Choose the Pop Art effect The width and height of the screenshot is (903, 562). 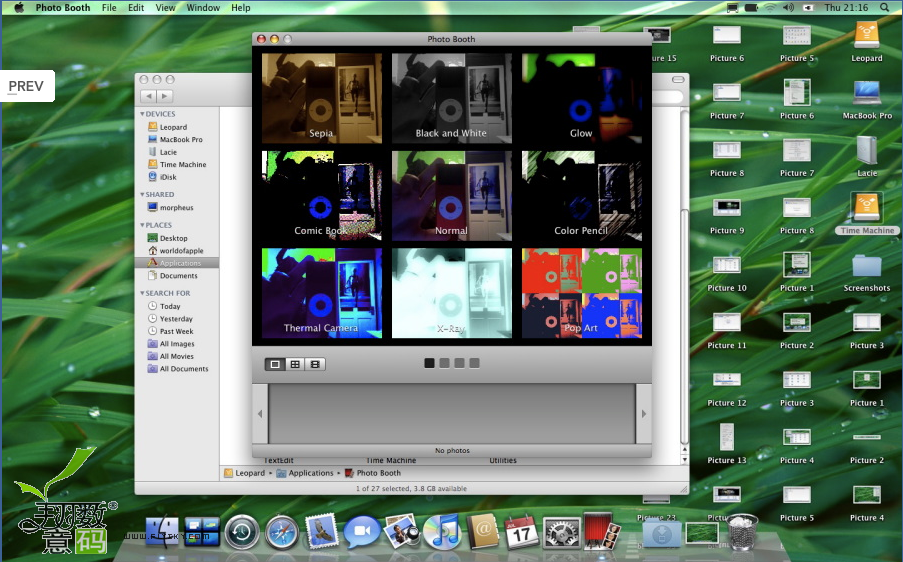582,293
